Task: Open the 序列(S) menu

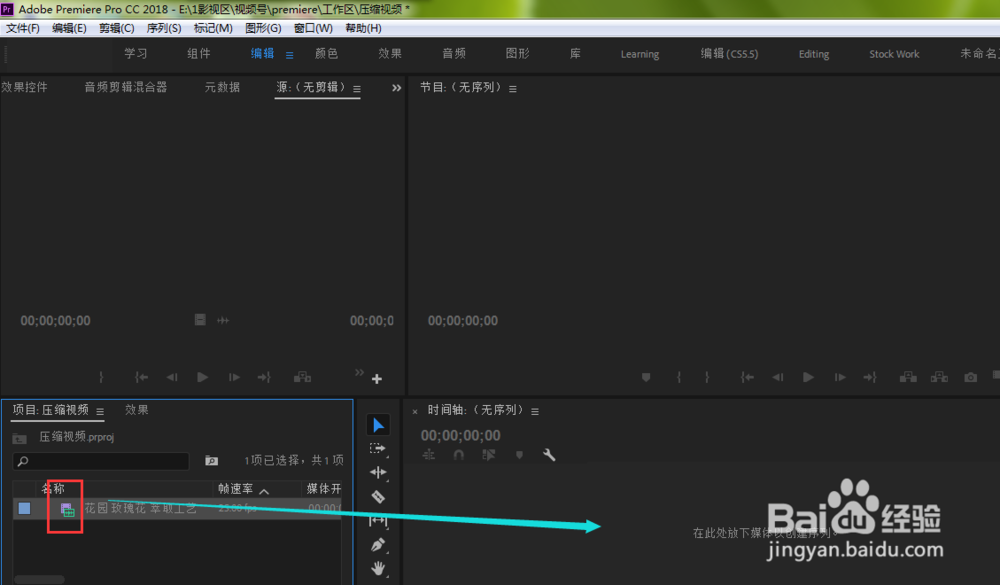Action: pyautogui.click(x=164, y=28)
